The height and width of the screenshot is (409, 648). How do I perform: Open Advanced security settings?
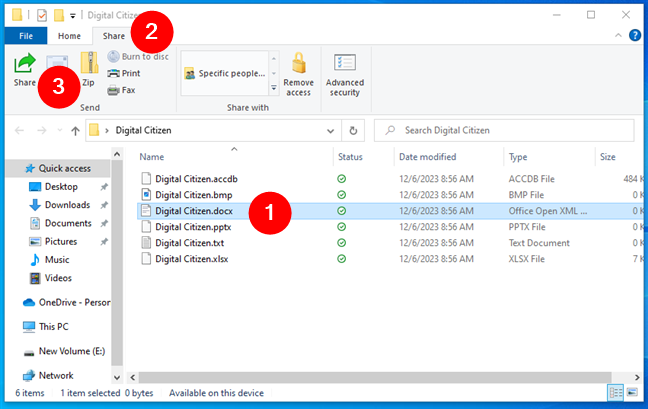click(345, 75)
